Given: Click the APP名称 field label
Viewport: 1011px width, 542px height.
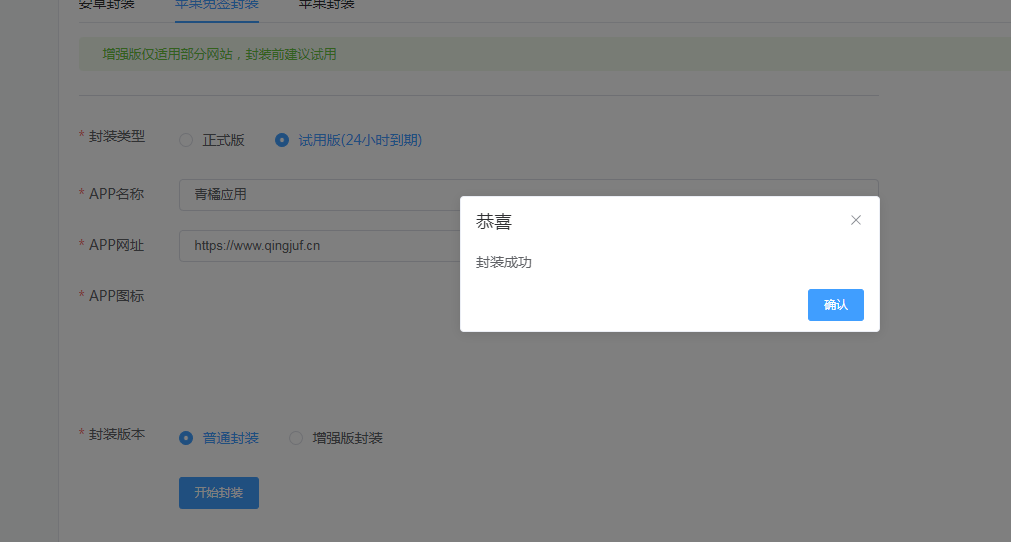Looking at the screenshot, I should pos(116,194).
